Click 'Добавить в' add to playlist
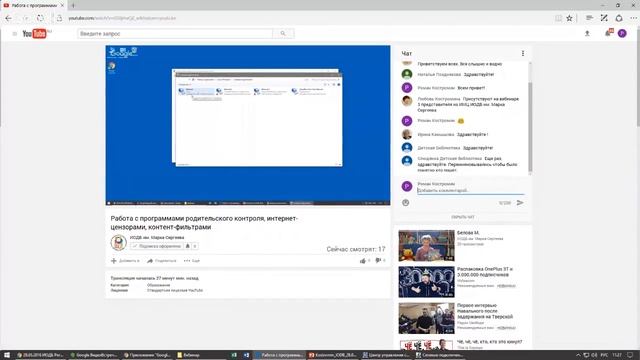 click(125, 261)
